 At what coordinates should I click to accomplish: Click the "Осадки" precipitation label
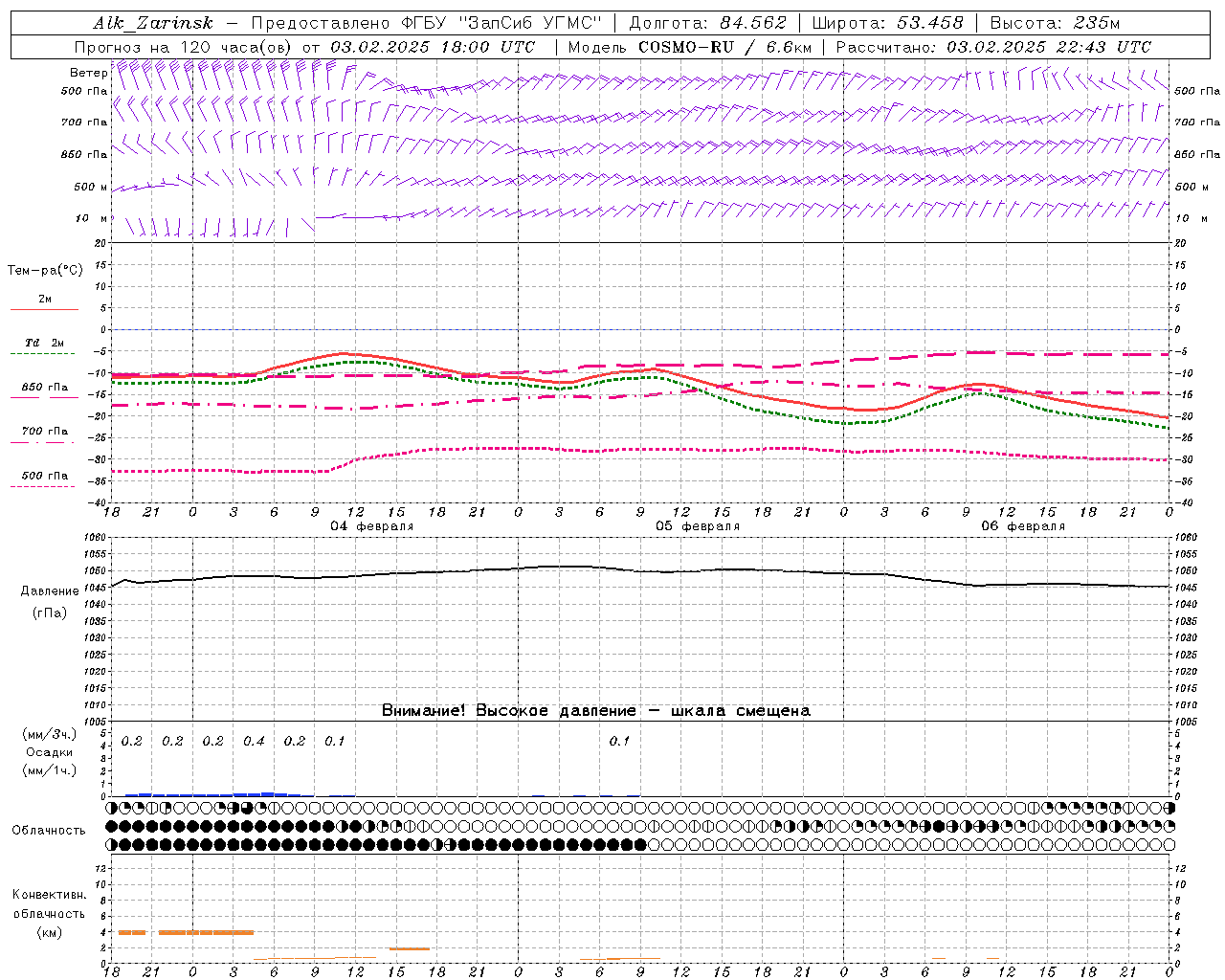tap(49, 752)
